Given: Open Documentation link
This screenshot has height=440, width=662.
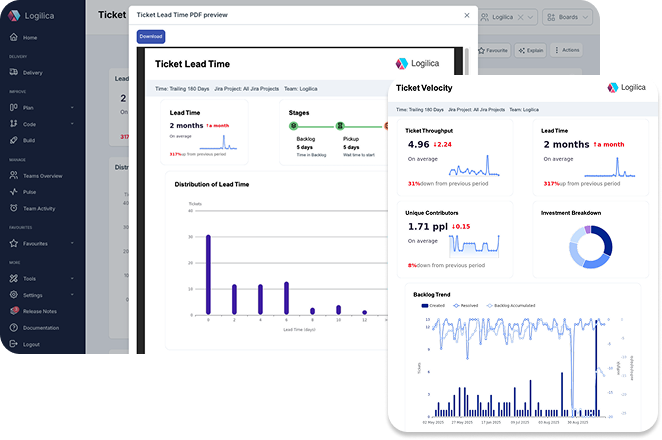Looking at the screenshot, I should coord(41,328).
